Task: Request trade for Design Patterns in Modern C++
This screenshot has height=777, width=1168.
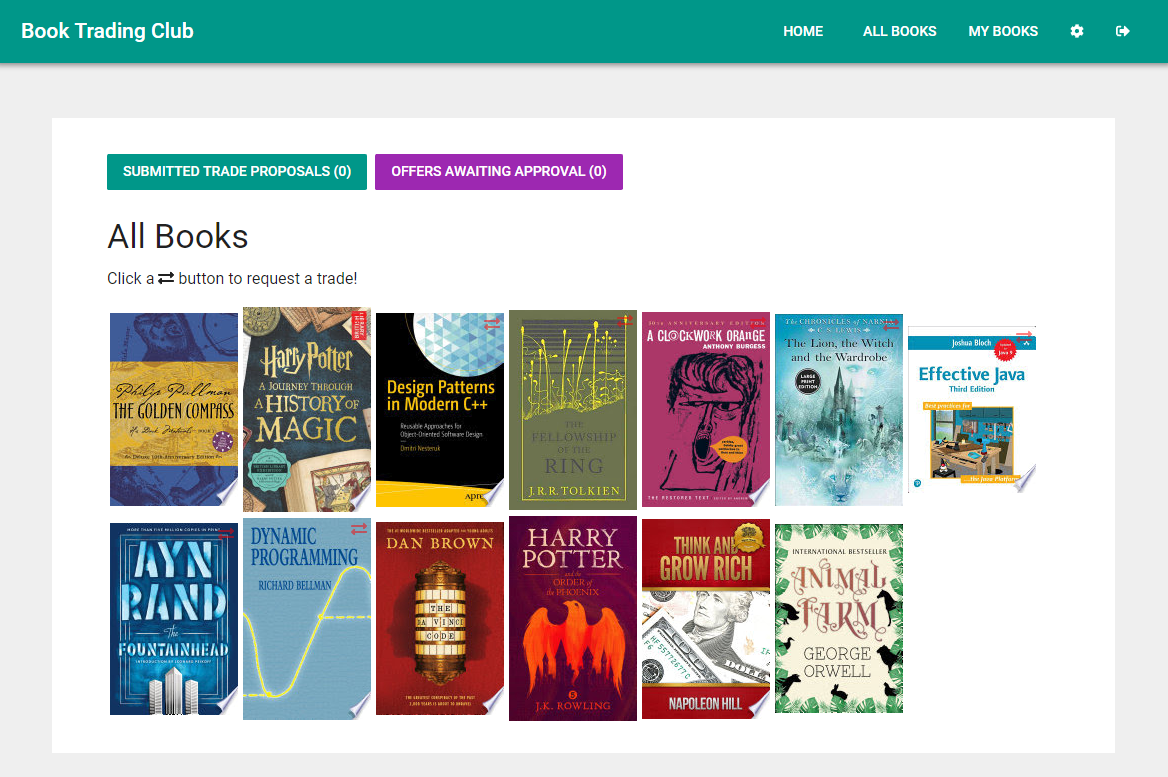Action: tap(492, 324)
